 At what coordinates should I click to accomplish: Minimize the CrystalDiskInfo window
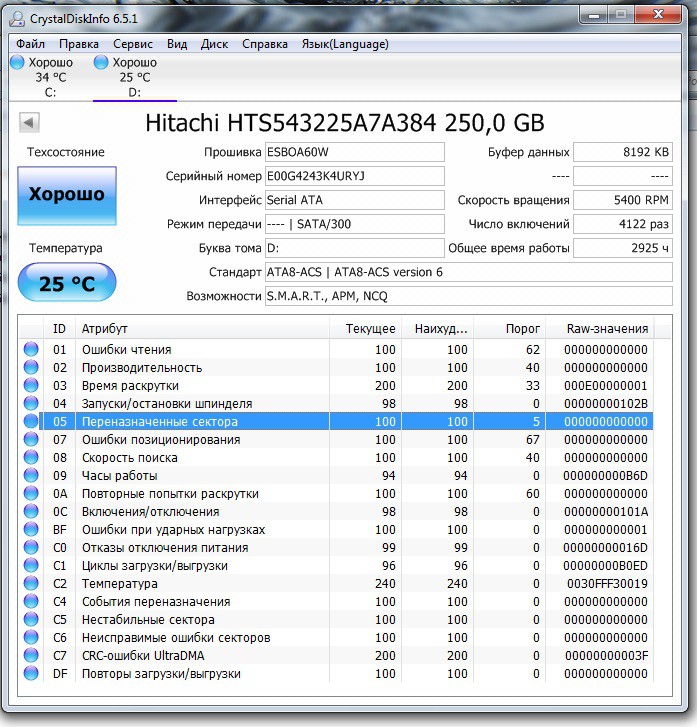pos(594,15)
